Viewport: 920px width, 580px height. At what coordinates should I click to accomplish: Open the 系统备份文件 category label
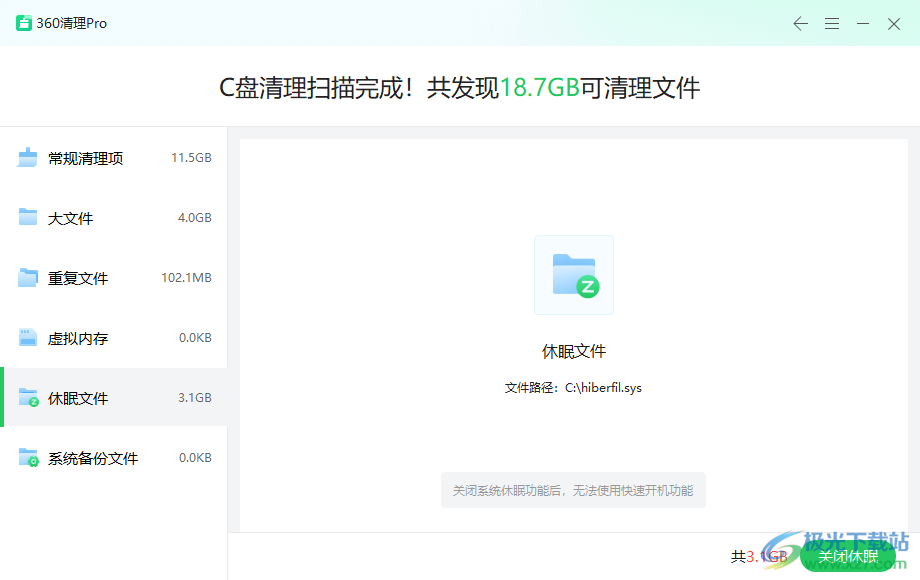(93, 458)
